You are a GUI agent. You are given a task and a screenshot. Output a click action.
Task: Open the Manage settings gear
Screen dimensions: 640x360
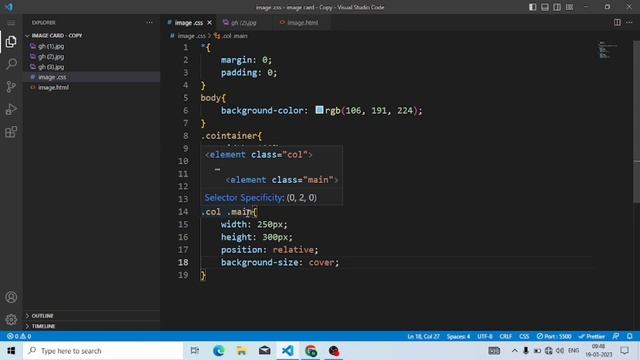click(x=11, y=319)
